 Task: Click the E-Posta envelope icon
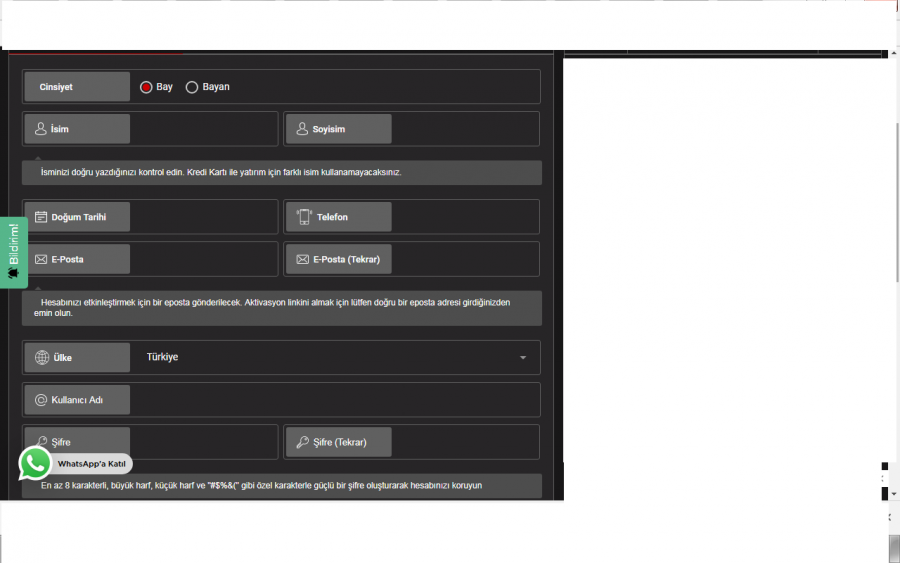tap(41, 259)
